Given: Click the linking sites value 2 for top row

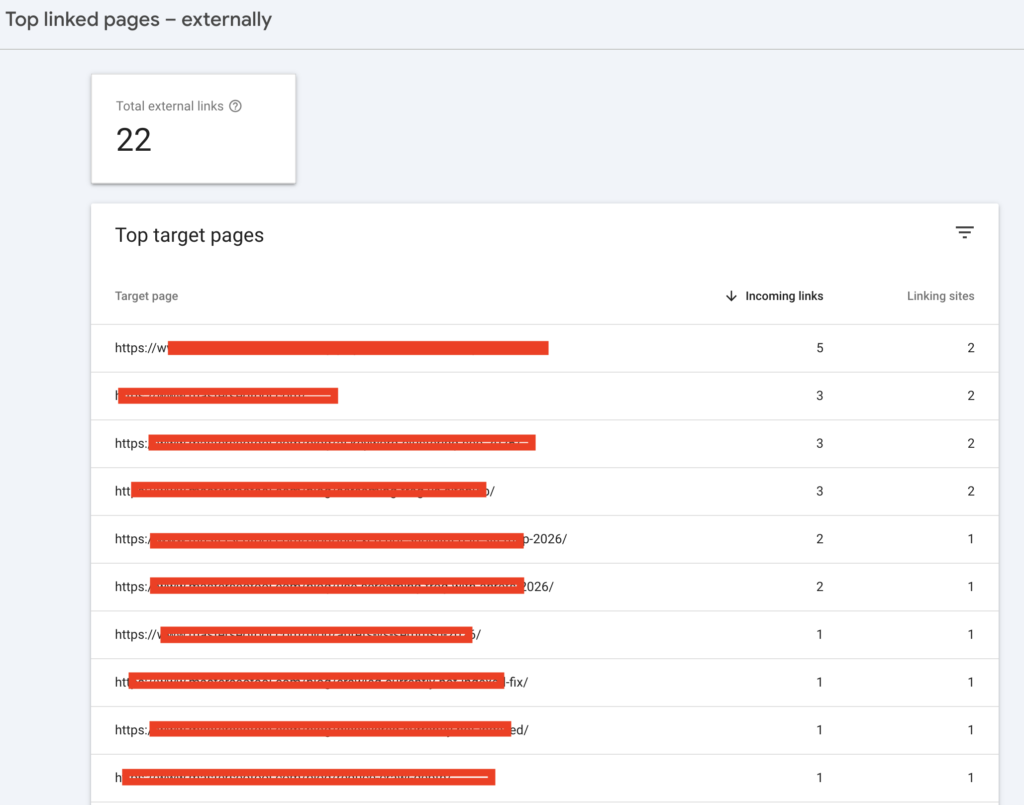Looking at the screenshot, I should click(970, 347).
